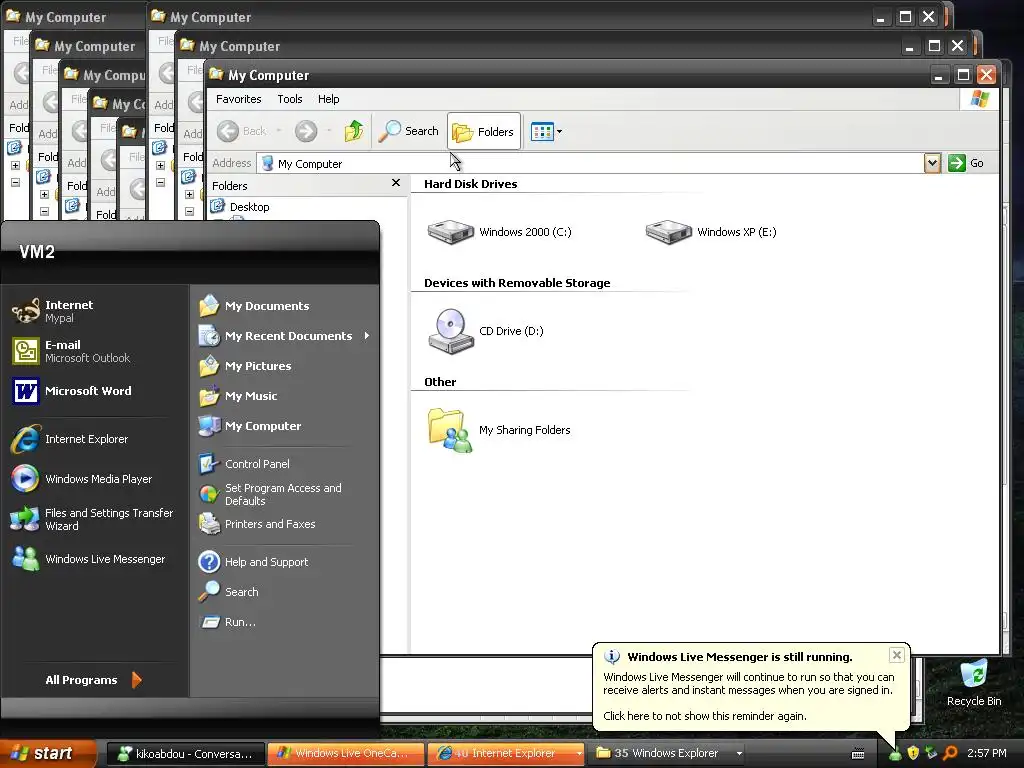Open the Tools menu

tap(289, 99)
